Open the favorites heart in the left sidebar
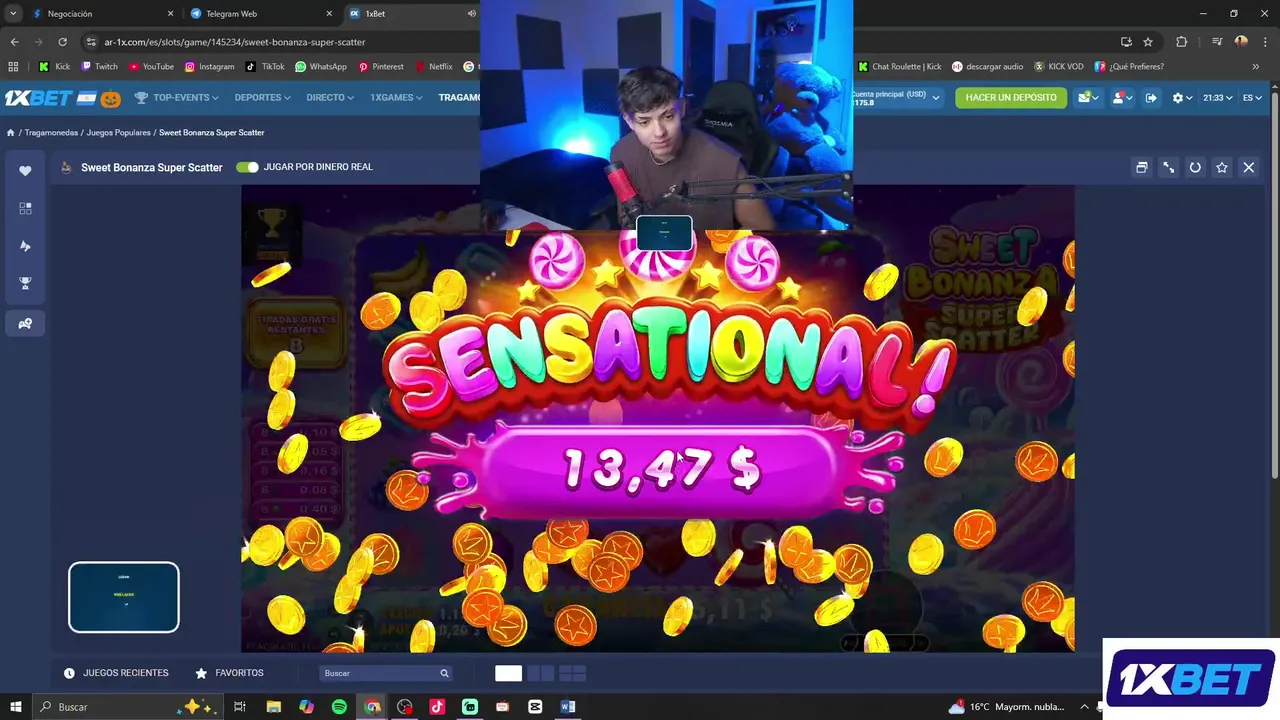The image size is (1280, 720). point(25,171)
